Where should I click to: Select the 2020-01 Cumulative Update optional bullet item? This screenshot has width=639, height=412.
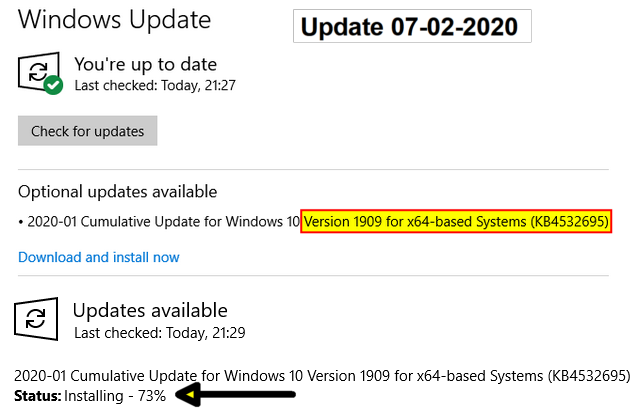click(315, 221)
